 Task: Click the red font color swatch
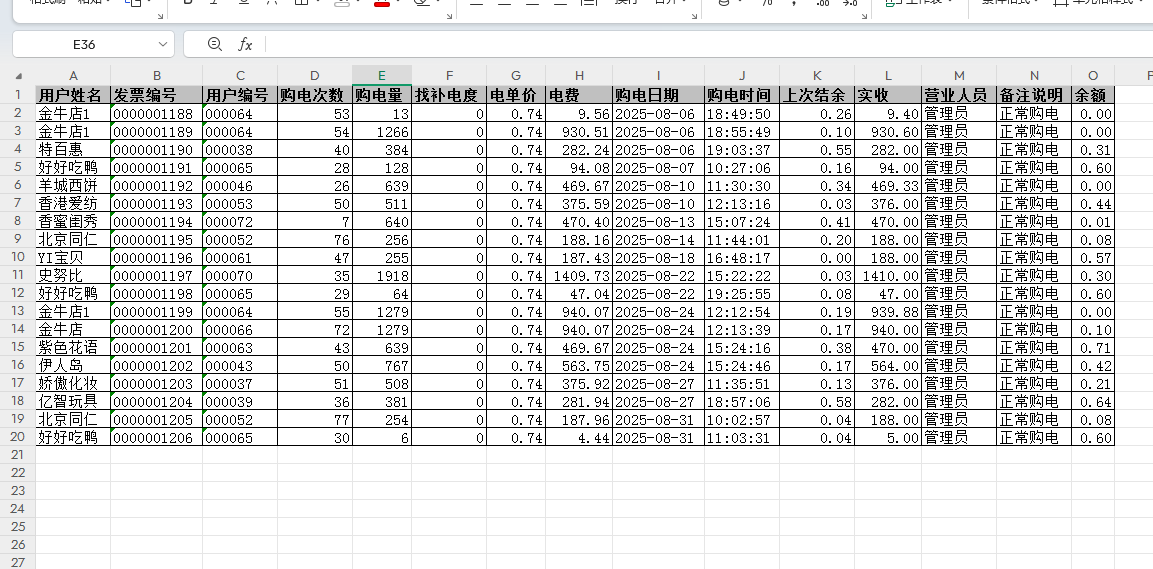(x=380, y=4)
